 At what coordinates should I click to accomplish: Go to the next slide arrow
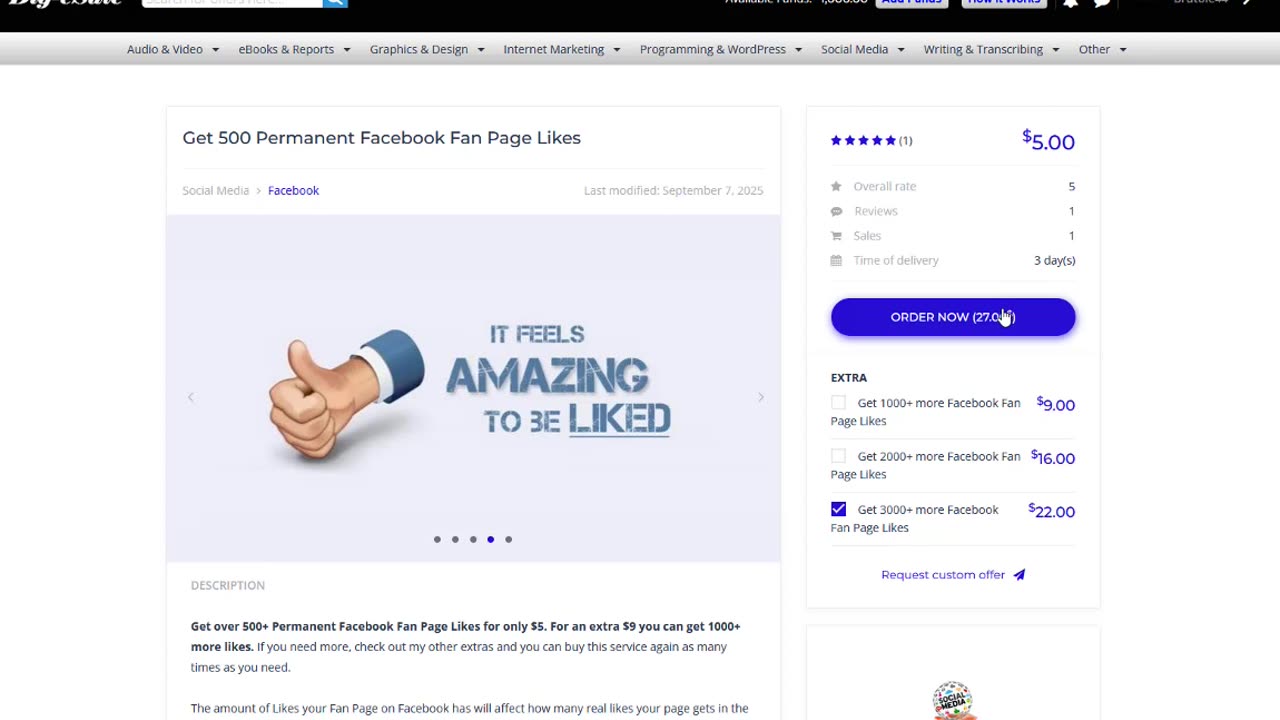pos(760,397)
